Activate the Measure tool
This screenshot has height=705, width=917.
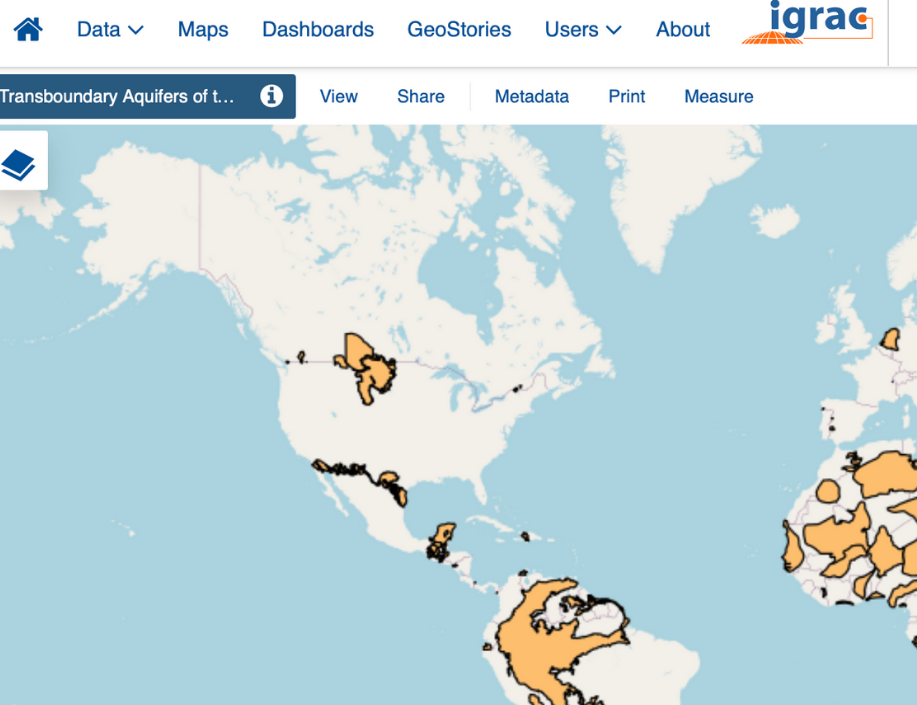point(719,96)
